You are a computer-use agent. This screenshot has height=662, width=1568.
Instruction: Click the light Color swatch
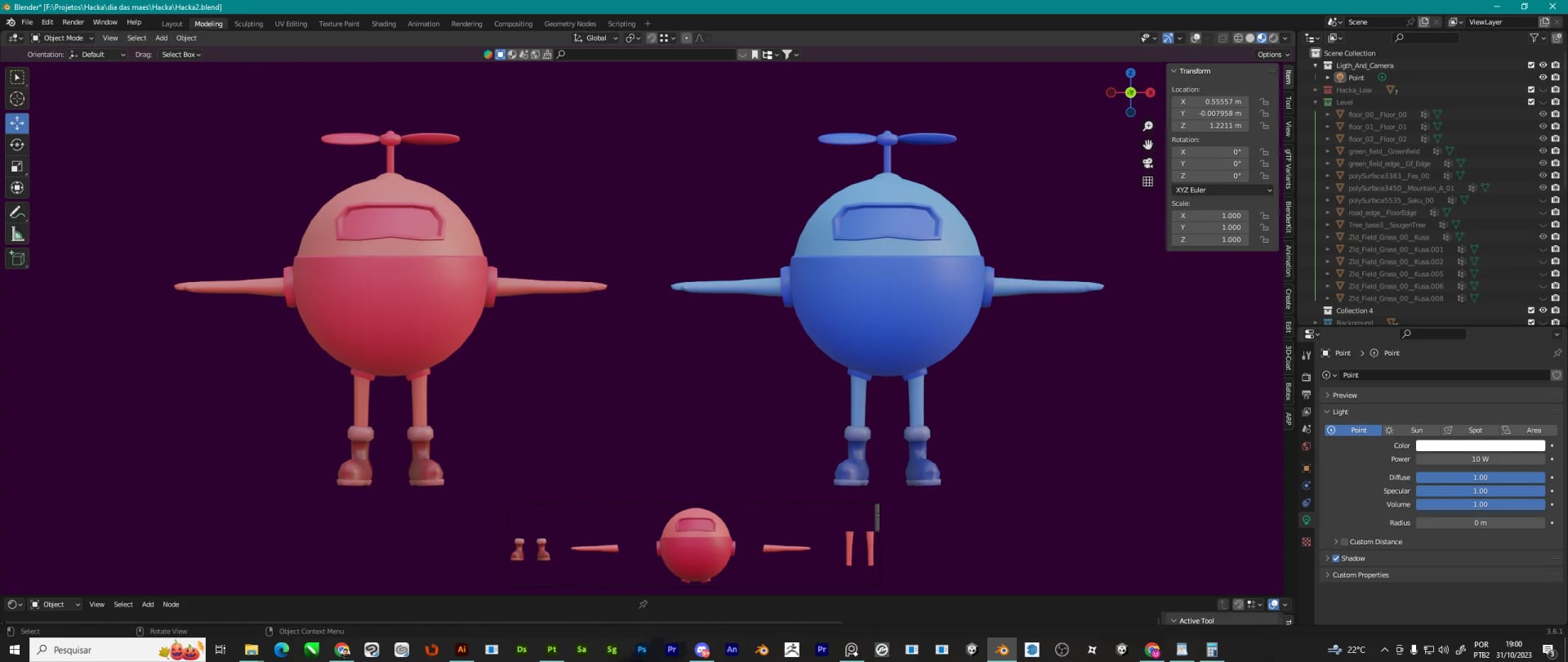click(1480, 446)
